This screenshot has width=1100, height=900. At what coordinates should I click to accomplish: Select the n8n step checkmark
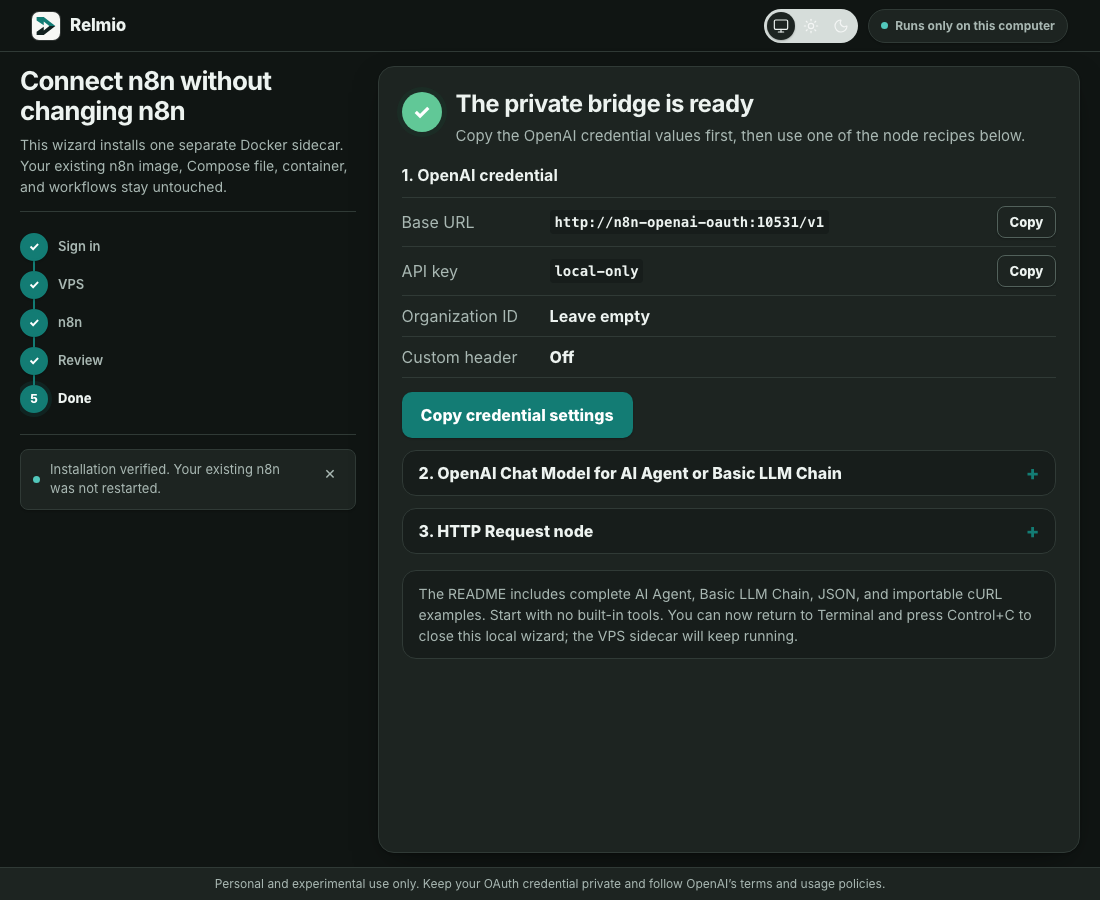[34, 322]
